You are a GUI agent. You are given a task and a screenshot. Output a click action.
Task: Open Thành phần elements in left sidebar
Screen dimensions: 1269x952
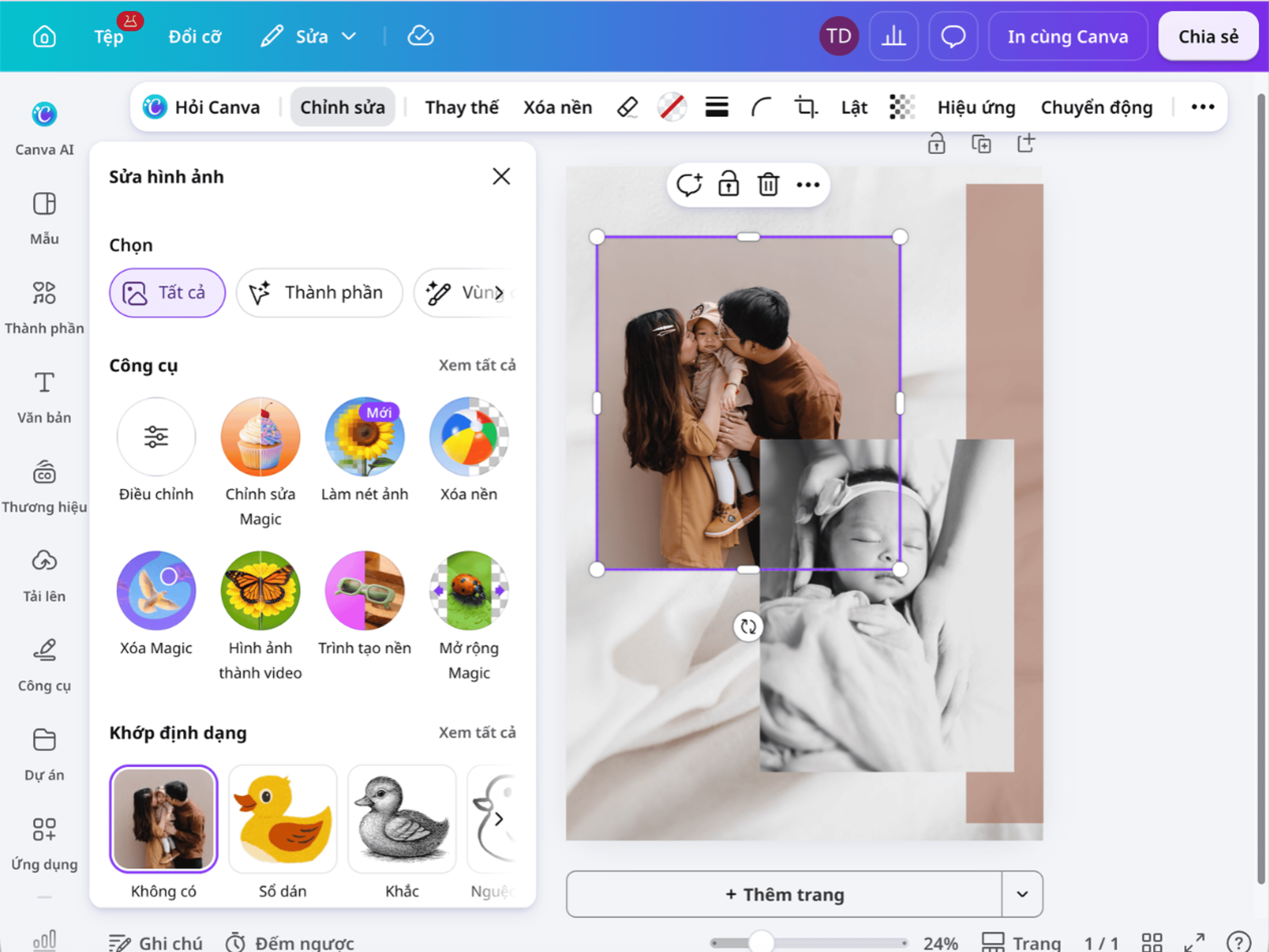[x=44, y=308]
